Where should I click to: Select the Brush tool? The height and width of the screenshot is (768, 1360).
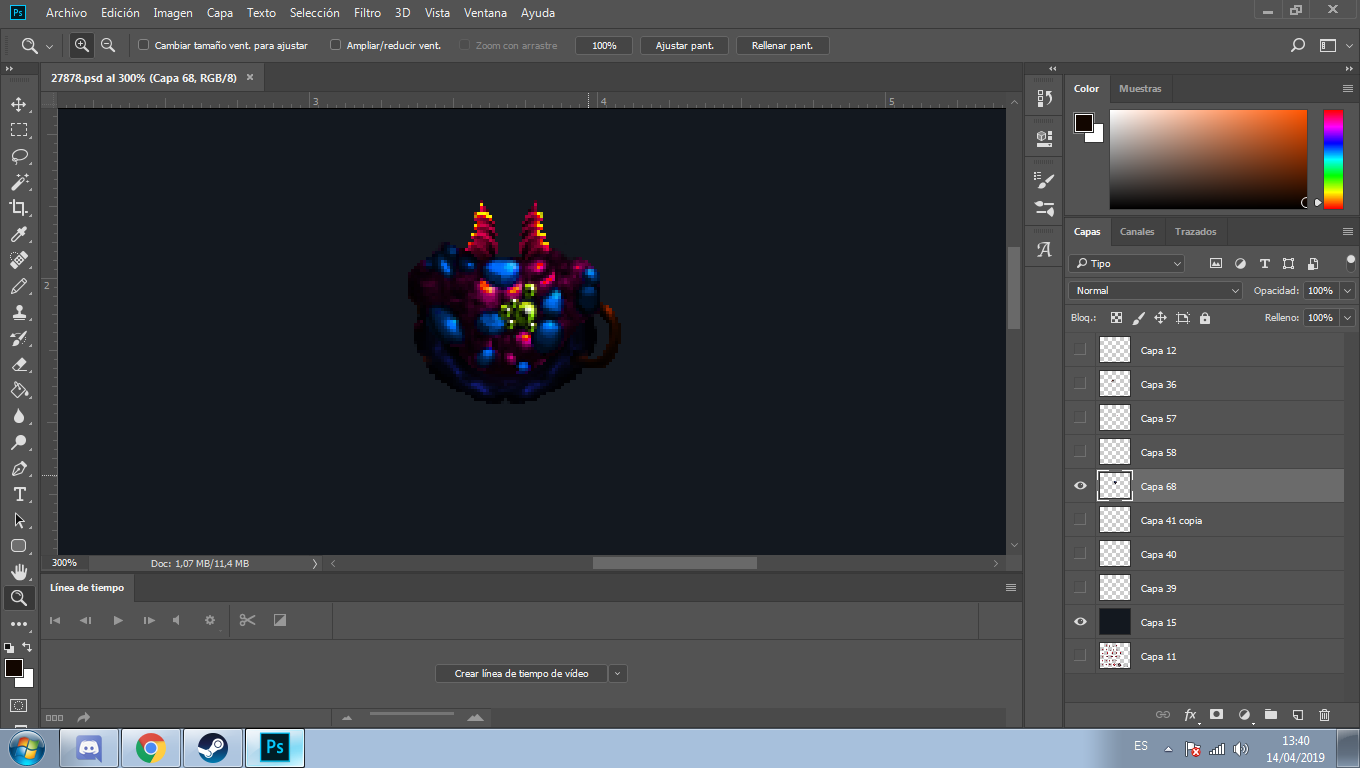pyautogui.click(x=19, y=286)
